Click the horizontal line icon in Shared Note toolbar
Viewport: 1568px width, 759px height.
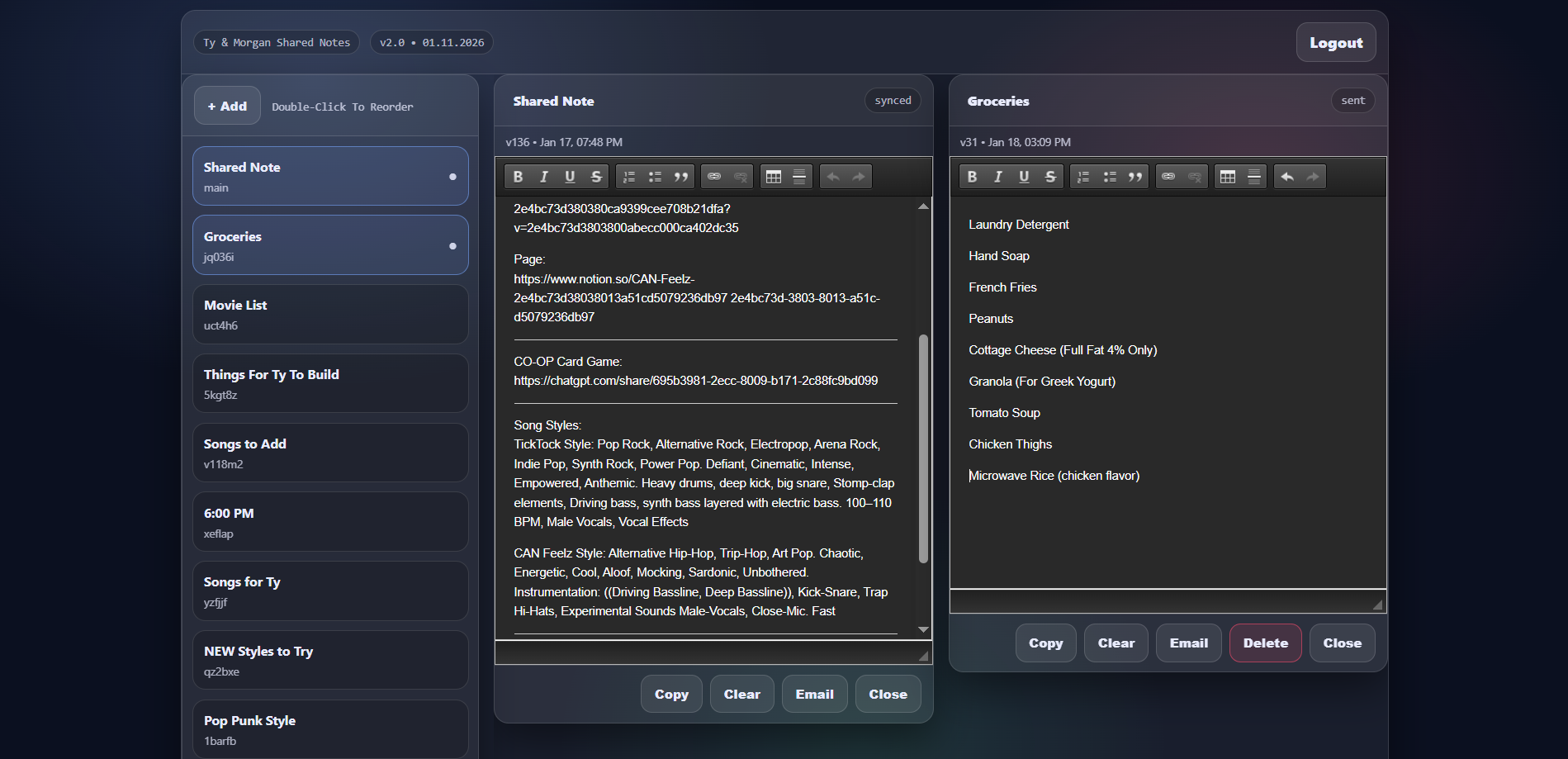(798, 176)
